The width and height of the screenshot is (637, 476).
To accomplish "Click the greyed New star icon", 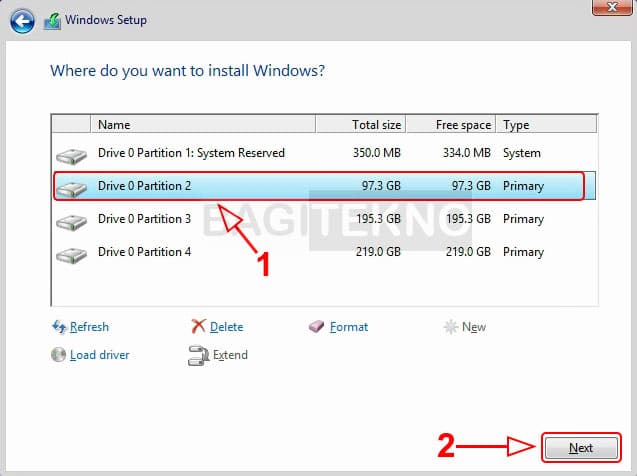I will pos(451,327).
